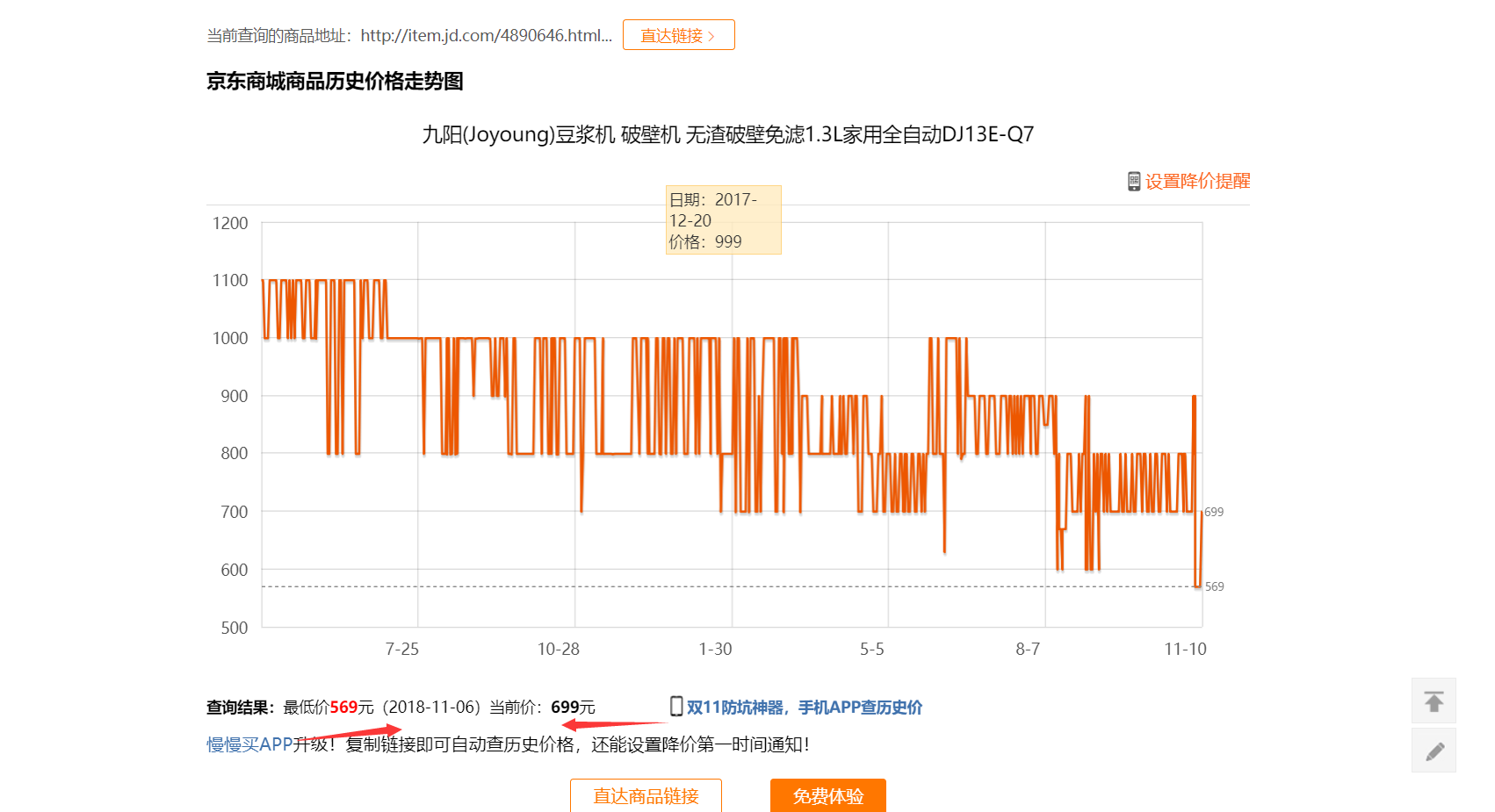Screen dimensions: 1495x812
Task: Click the date tooltip showing 2017-12-20
Action: tap(723, 219)
